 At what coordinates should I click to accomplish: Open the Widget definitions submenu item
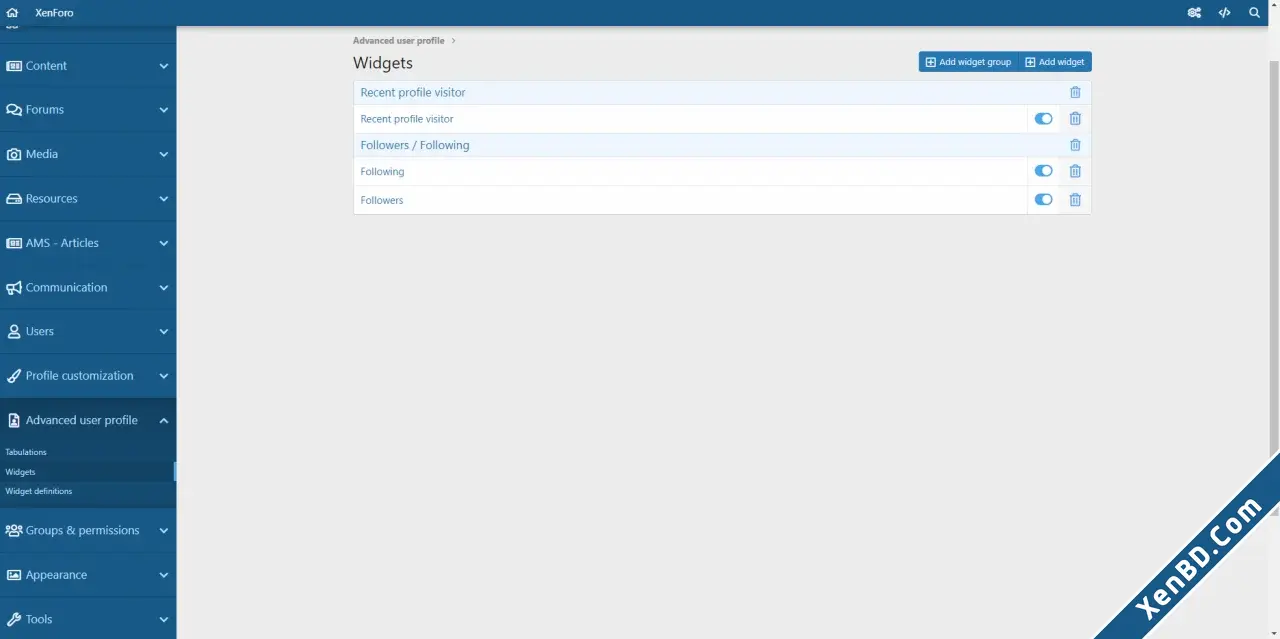point(38,491)
